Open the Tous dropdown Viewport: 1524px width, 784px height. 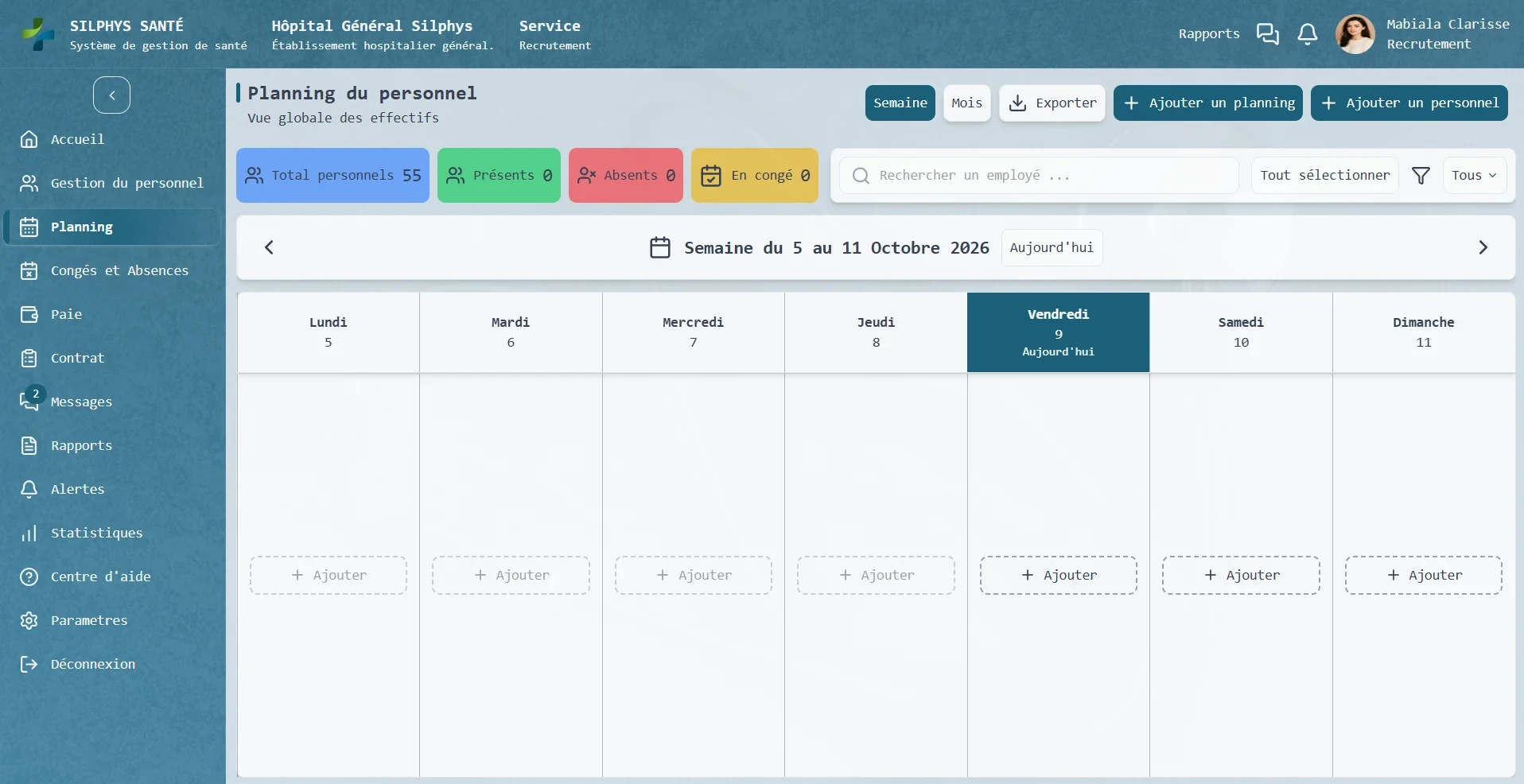pyautogui.click(x=1474, y=175)
